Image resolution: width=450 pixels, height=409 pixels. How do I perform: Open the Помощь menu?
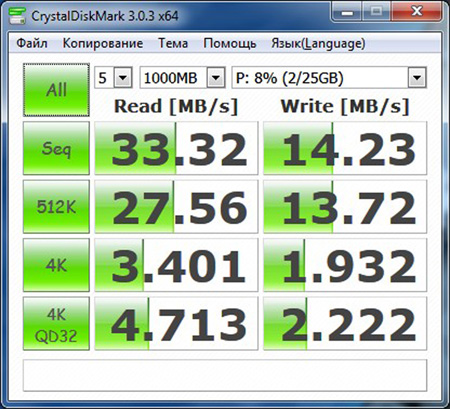coord(230,43)
